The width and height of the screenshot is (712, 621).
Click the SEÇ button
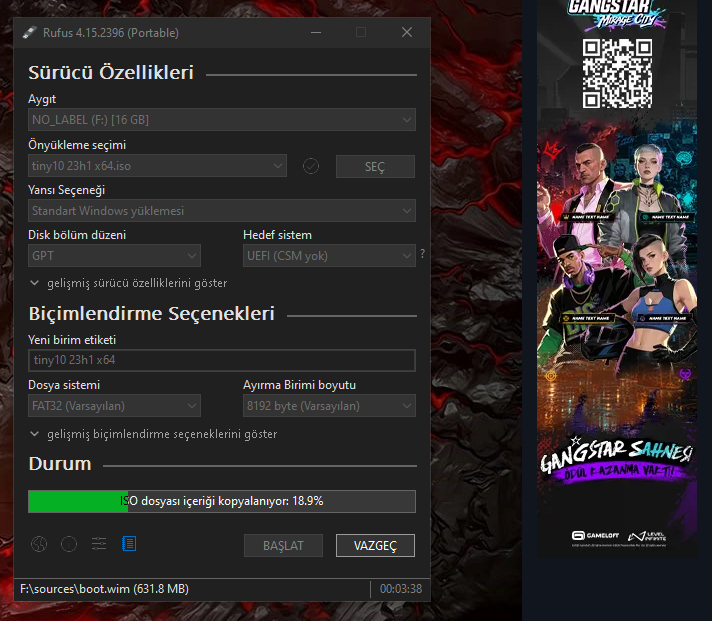[375, 167]
